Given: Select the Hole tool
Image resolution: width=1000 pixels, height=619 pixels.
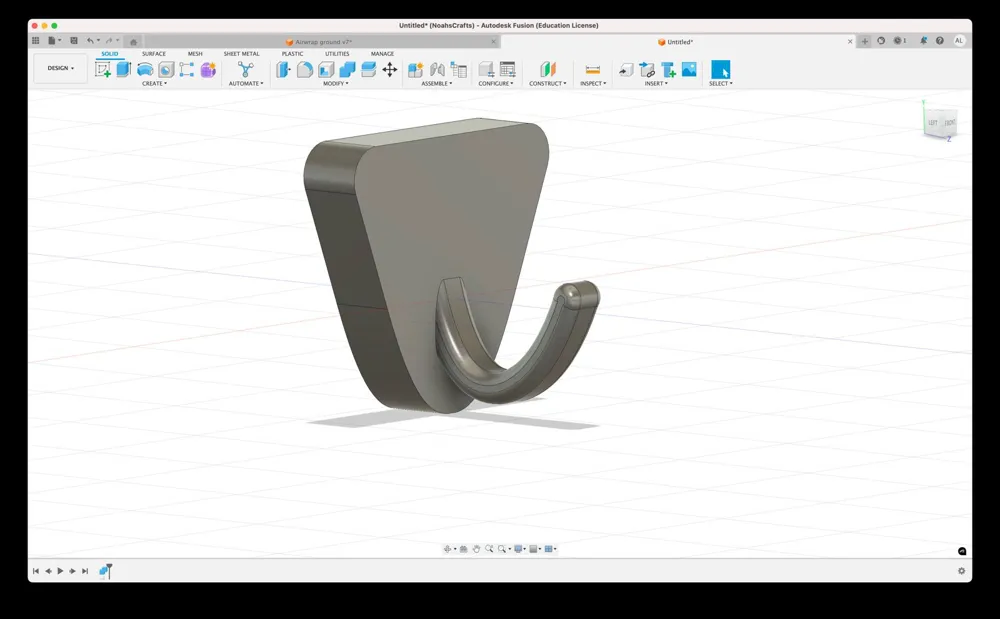Looking at the screenshot, I should (x=166, y=69).
